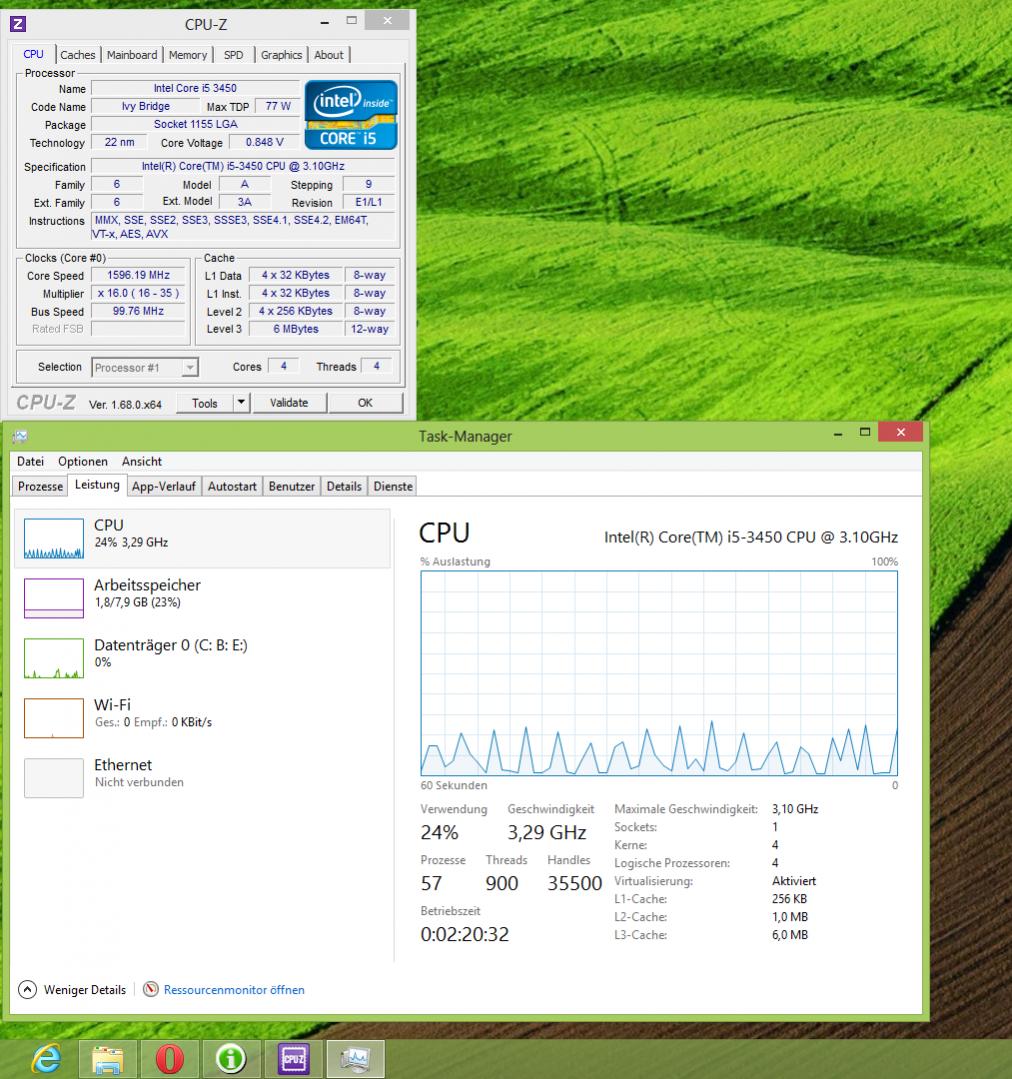This screenshot has width=1012, height=1079.
Task: Click the Ressourcenmonitor gauge icon
Action: (151, 990)
